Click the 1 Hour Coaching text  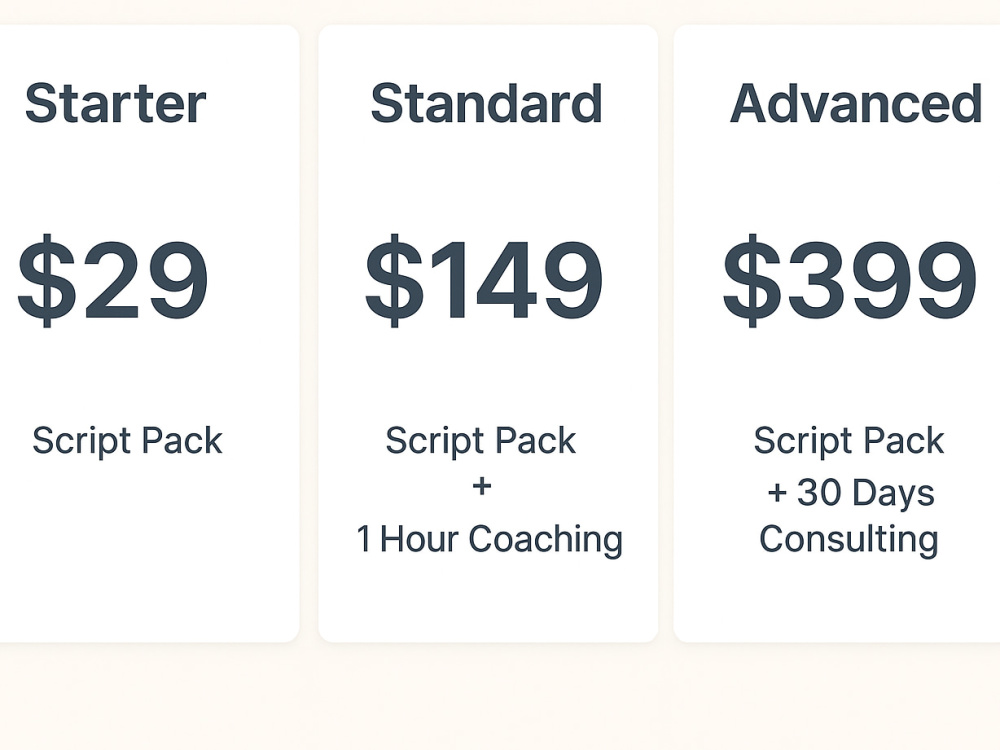[489, 540]
